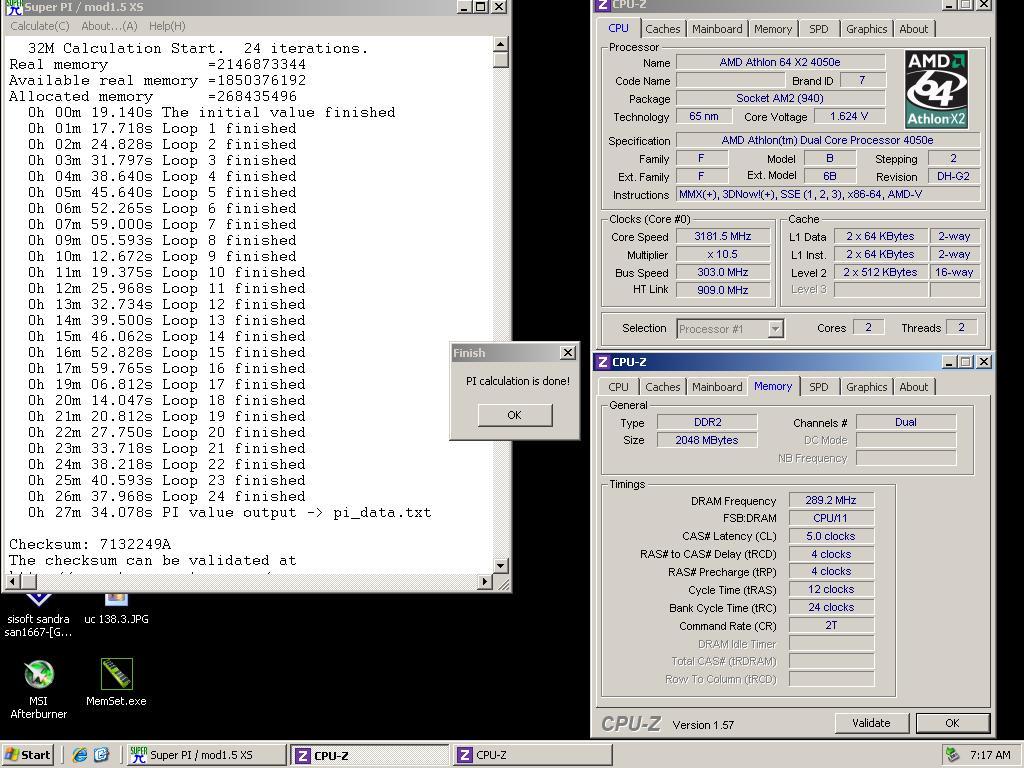
Task: Click the Channels # value Dual
Action: tap(906, 422)
